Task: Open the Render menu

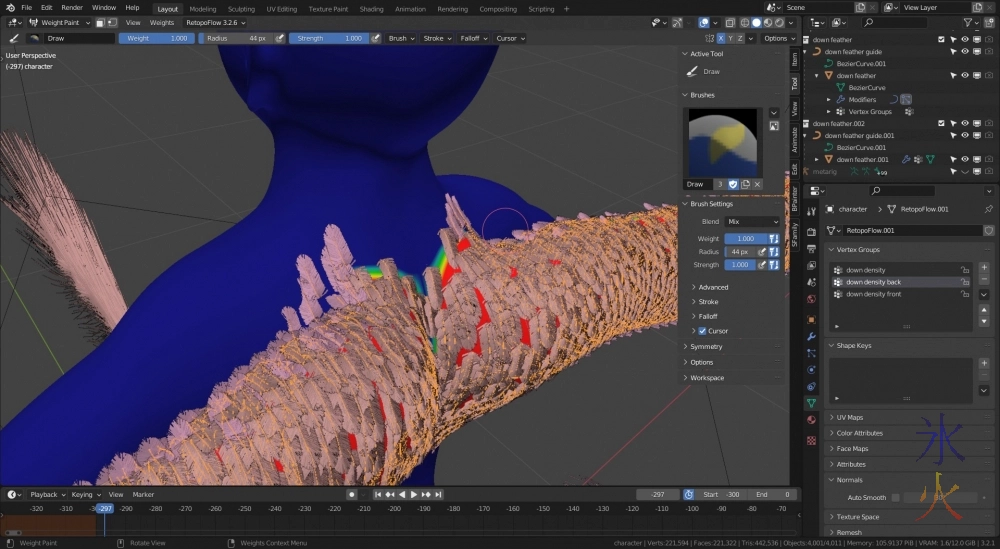Action: pyautogui.click(x=72, y=8)
